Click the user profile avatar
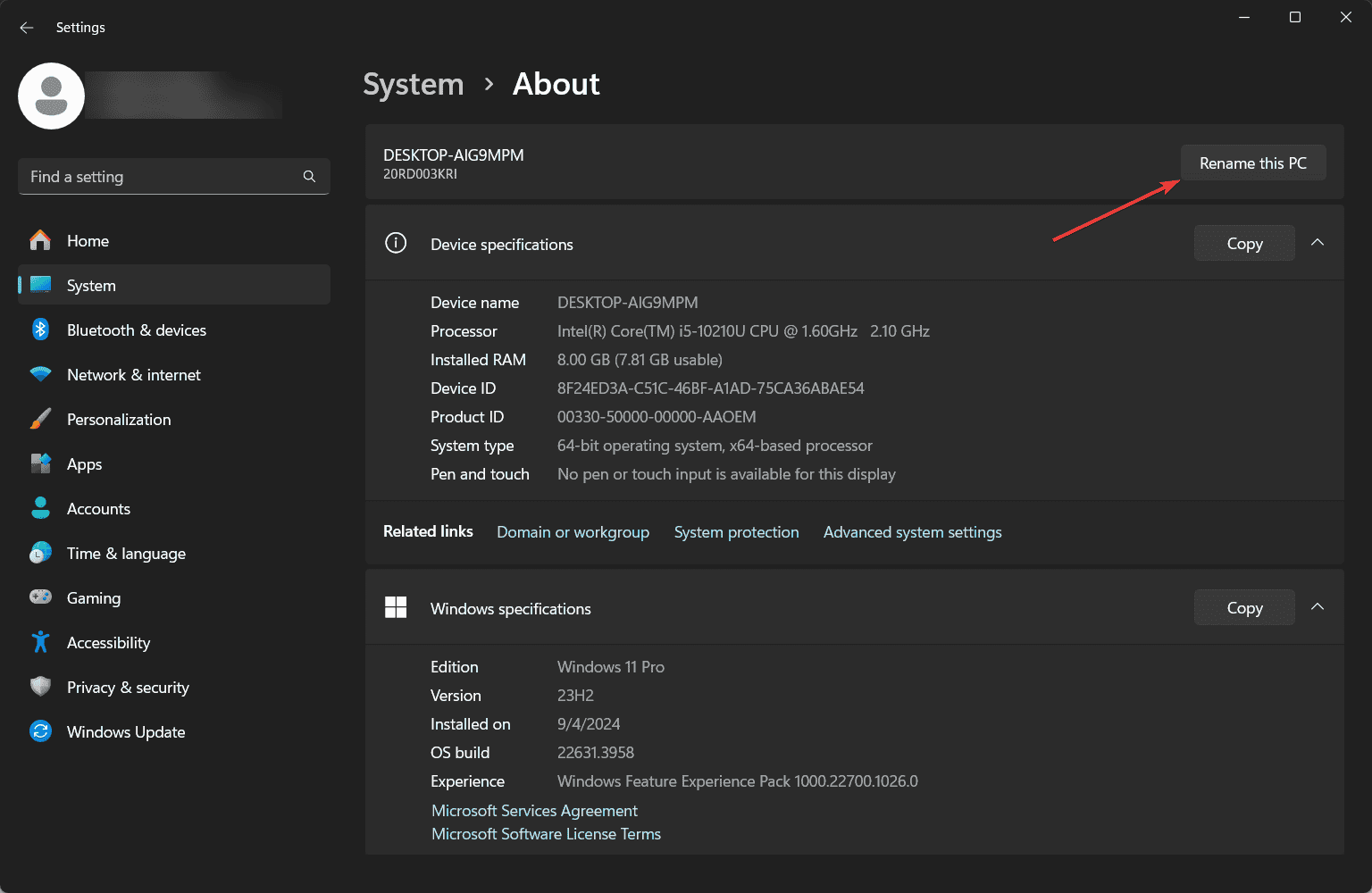 [x=51, y=96]
